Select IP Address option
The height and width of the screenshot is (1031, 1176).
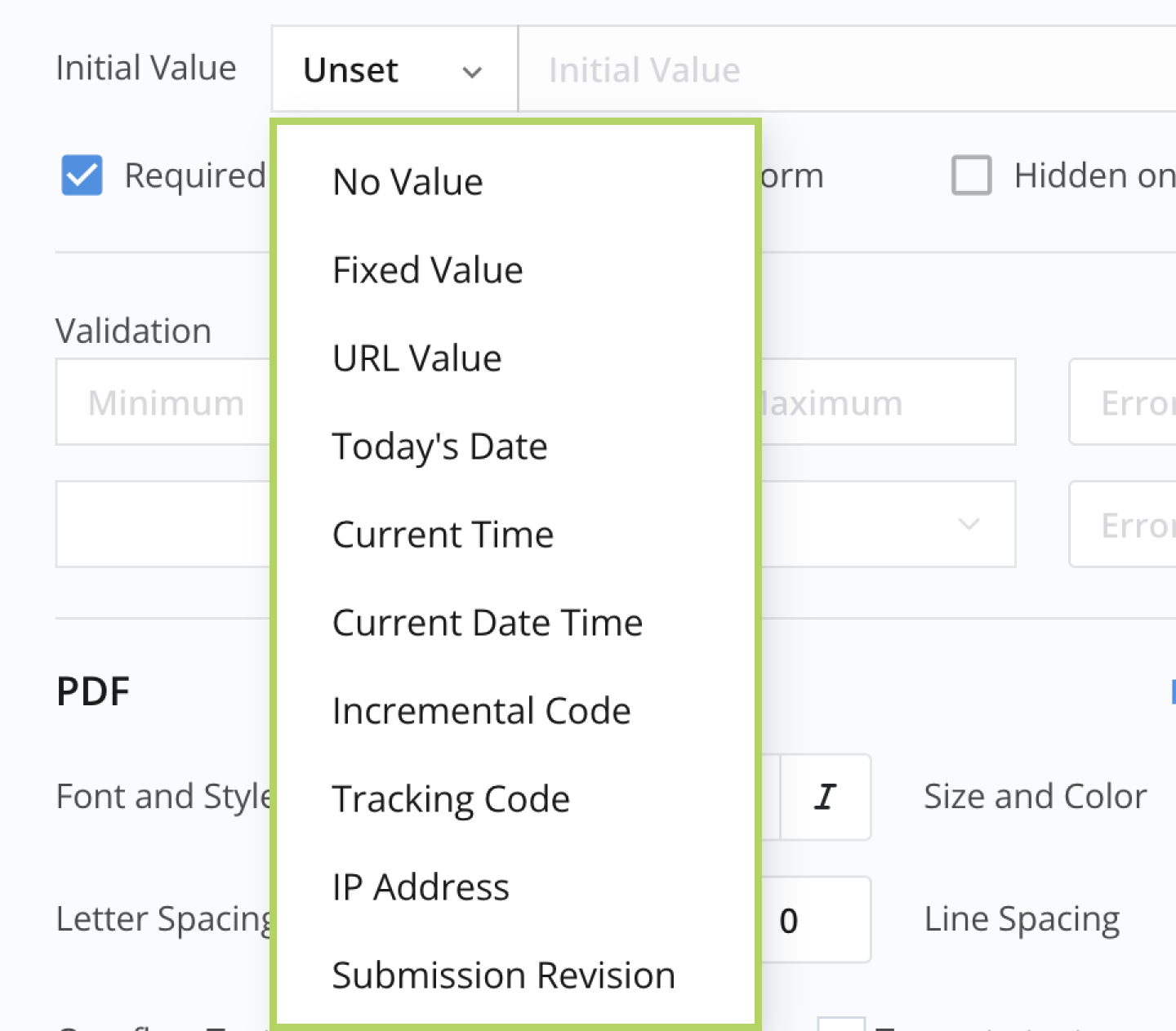[x=421, y=887]
